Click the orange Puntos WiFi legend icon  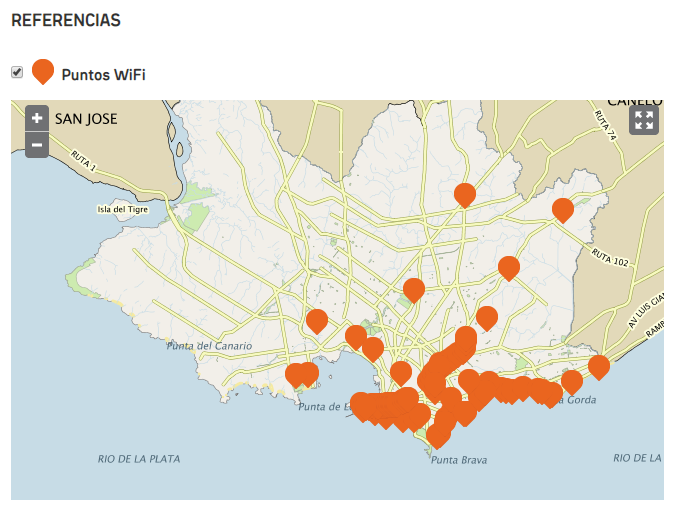[x=43, y=72]
